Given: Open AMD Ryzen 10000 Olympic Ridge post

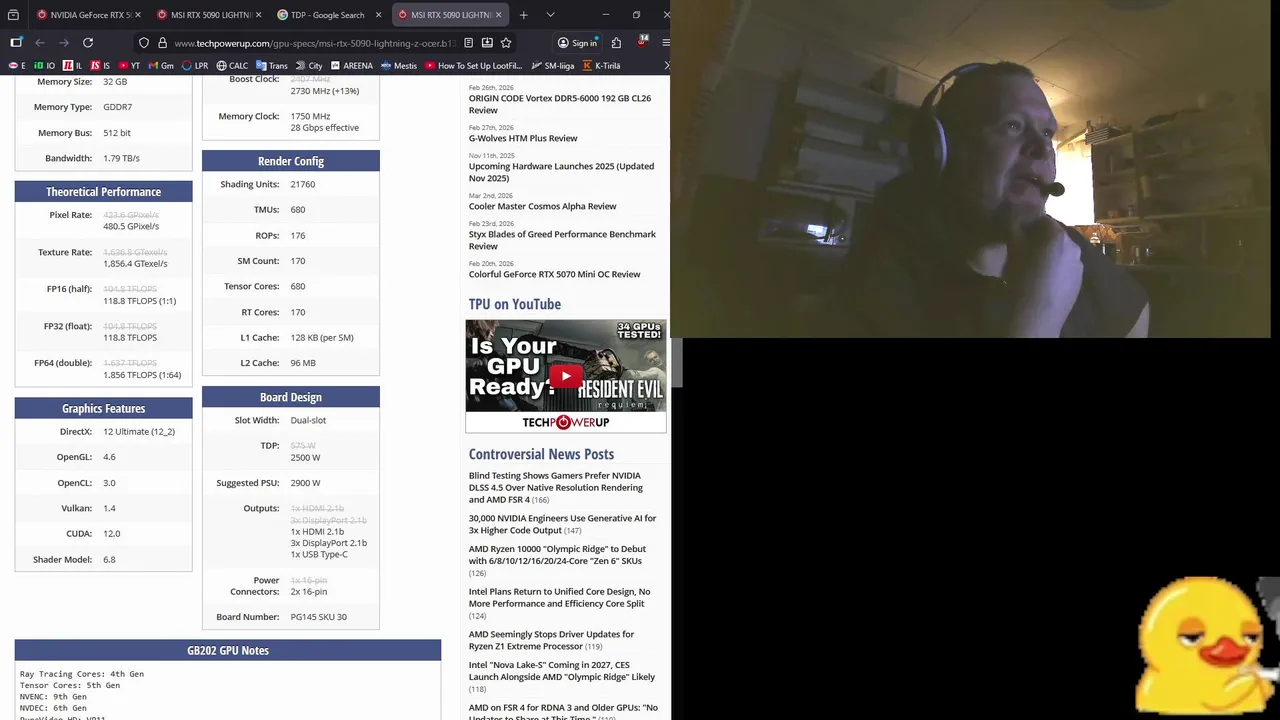Looking at the screenshot, I should click(557, 561).
